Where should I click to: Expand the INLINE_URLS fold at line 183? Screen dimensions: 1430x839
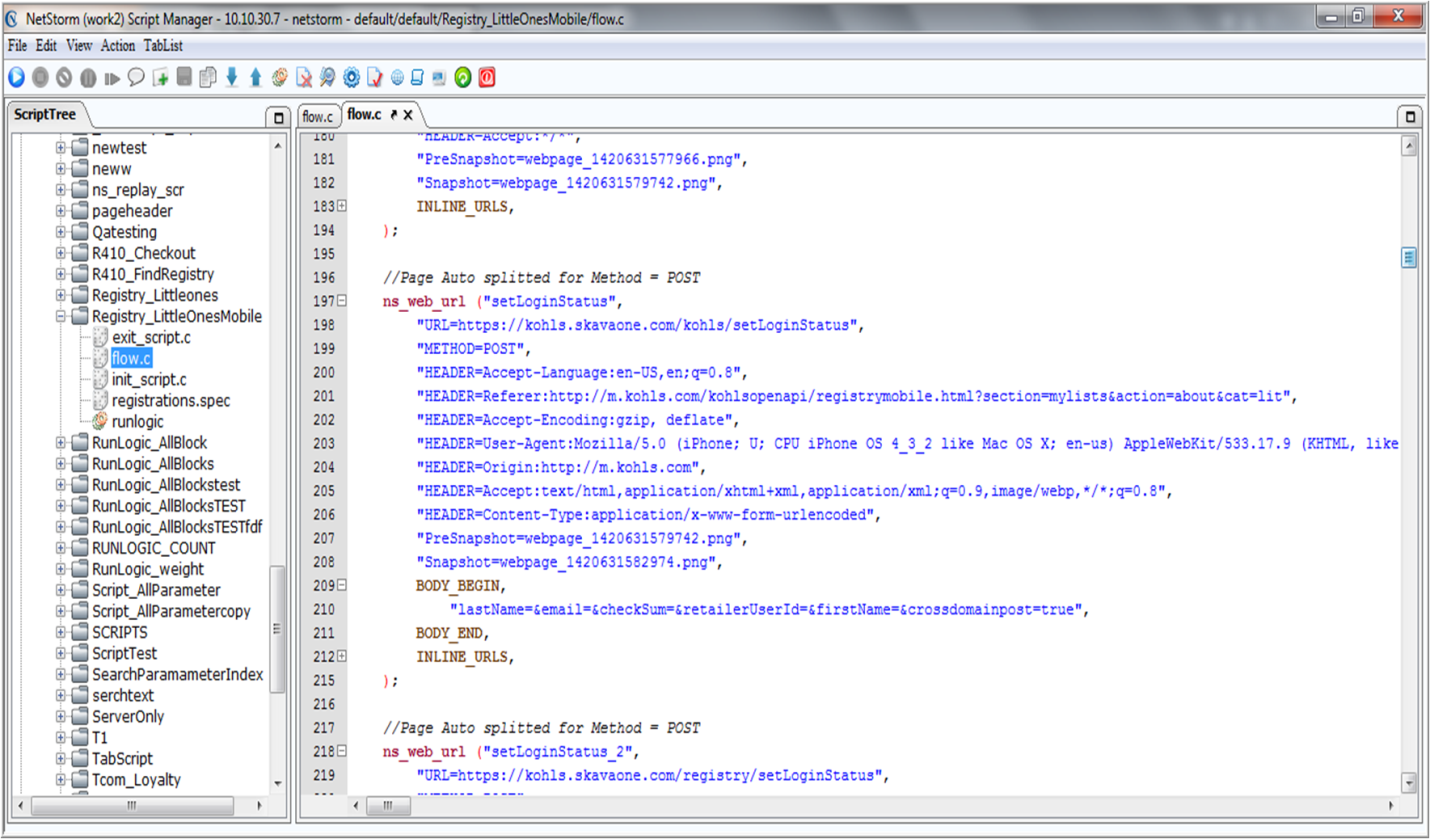(x=341, y=206)
